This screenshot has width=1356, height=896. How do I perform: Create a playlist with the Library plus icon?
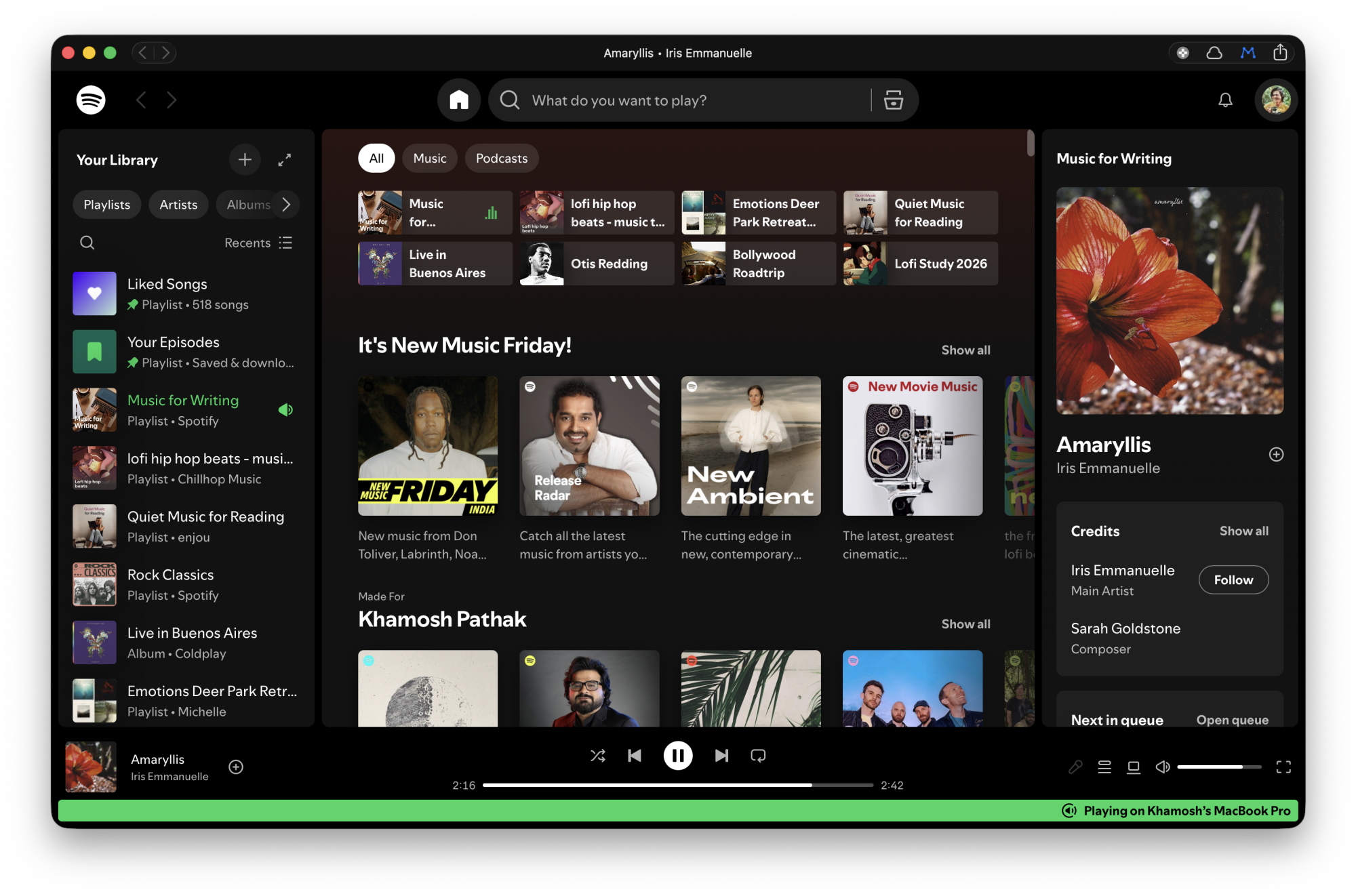pos(245,160)
